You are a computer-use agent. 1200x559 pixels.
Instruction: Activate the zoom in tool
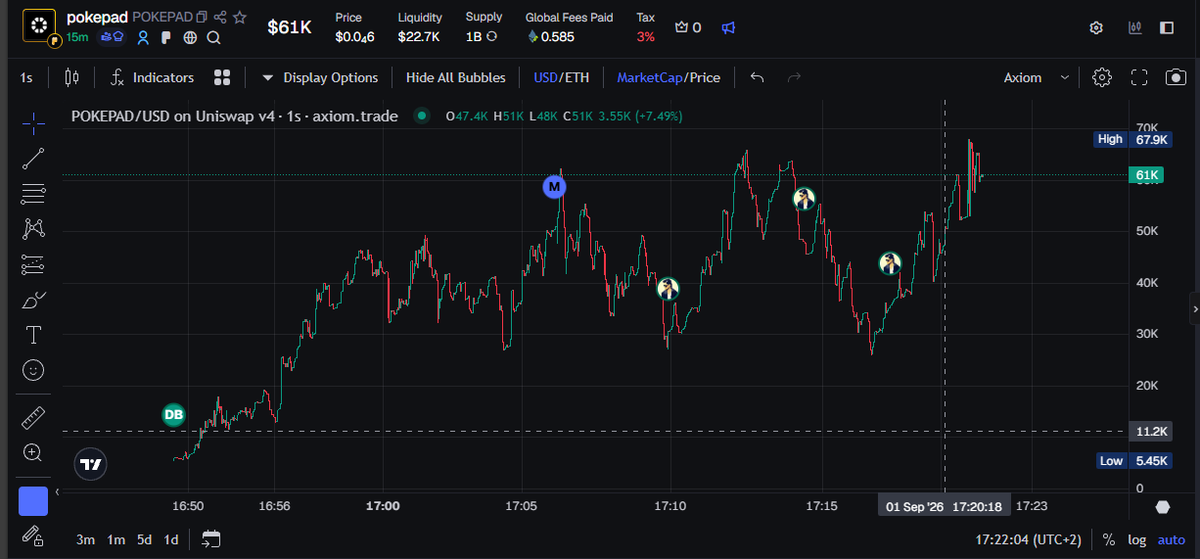(33, 452)
